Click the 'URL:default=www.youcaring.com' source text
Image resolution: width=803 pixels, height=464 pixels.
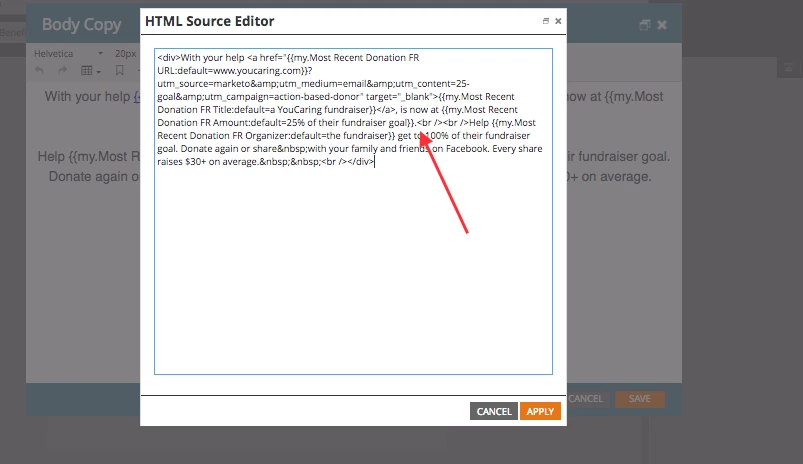point(229,71)
